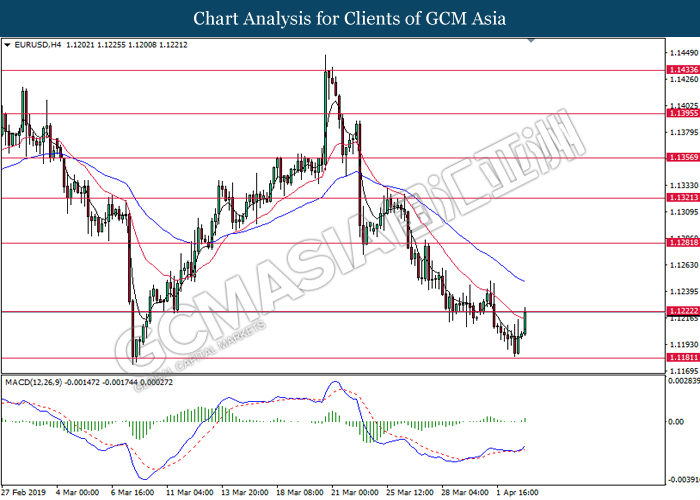The height and width of the screenshot is (500, 700).
Task: Click the 1.14490 price scale value
Action: (x=684, y=53)
